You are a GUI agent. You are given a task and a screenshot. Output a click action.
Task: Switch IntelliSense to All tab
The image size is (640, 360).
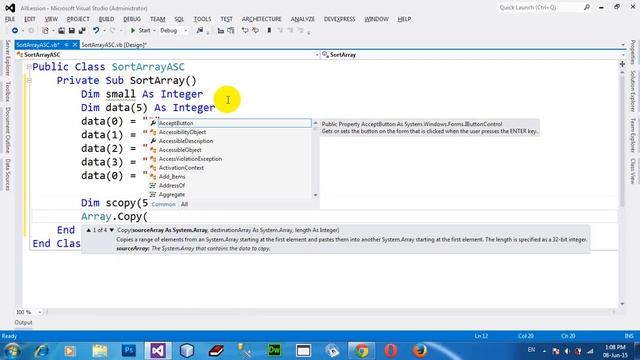pos(184,204)
